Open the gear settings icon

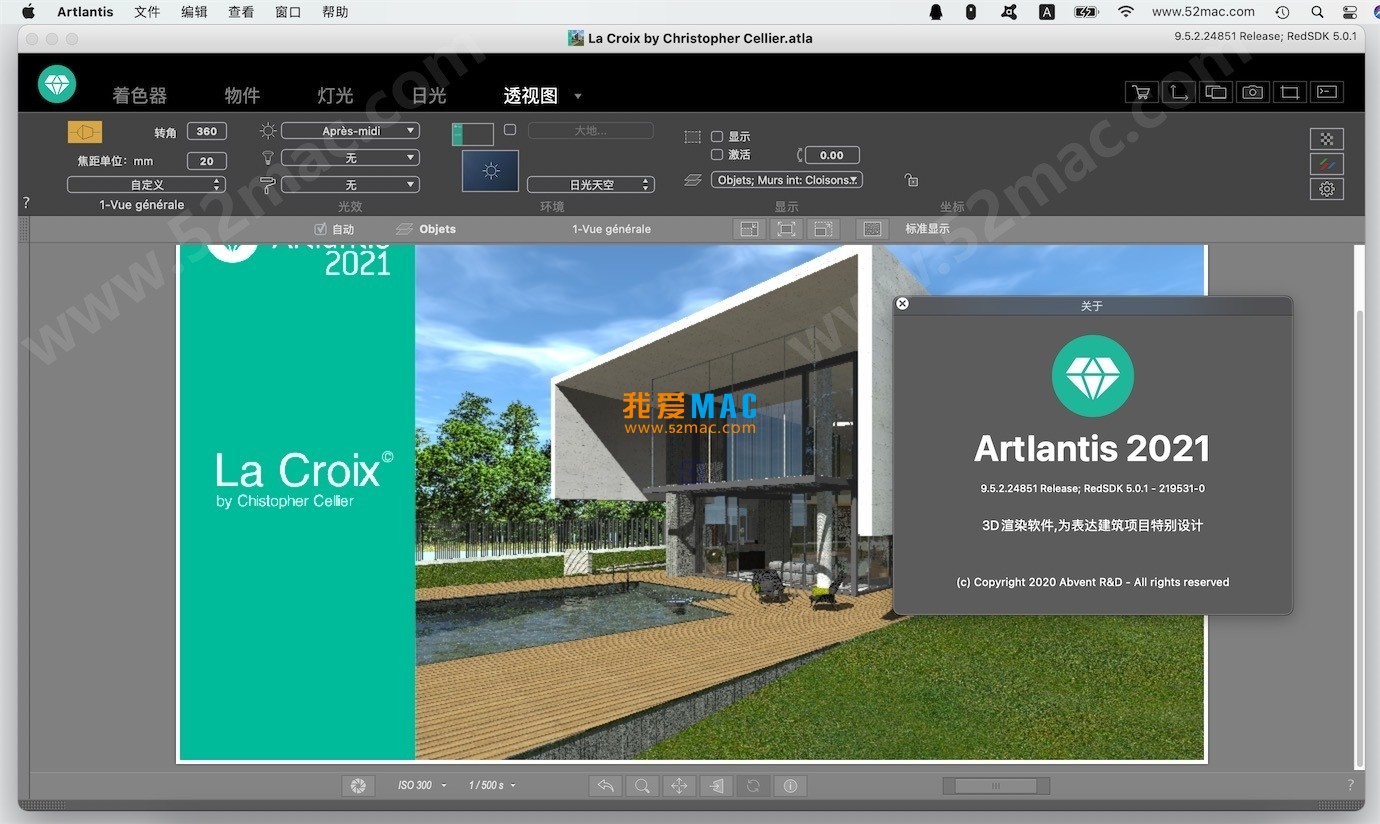(1327, 189)
